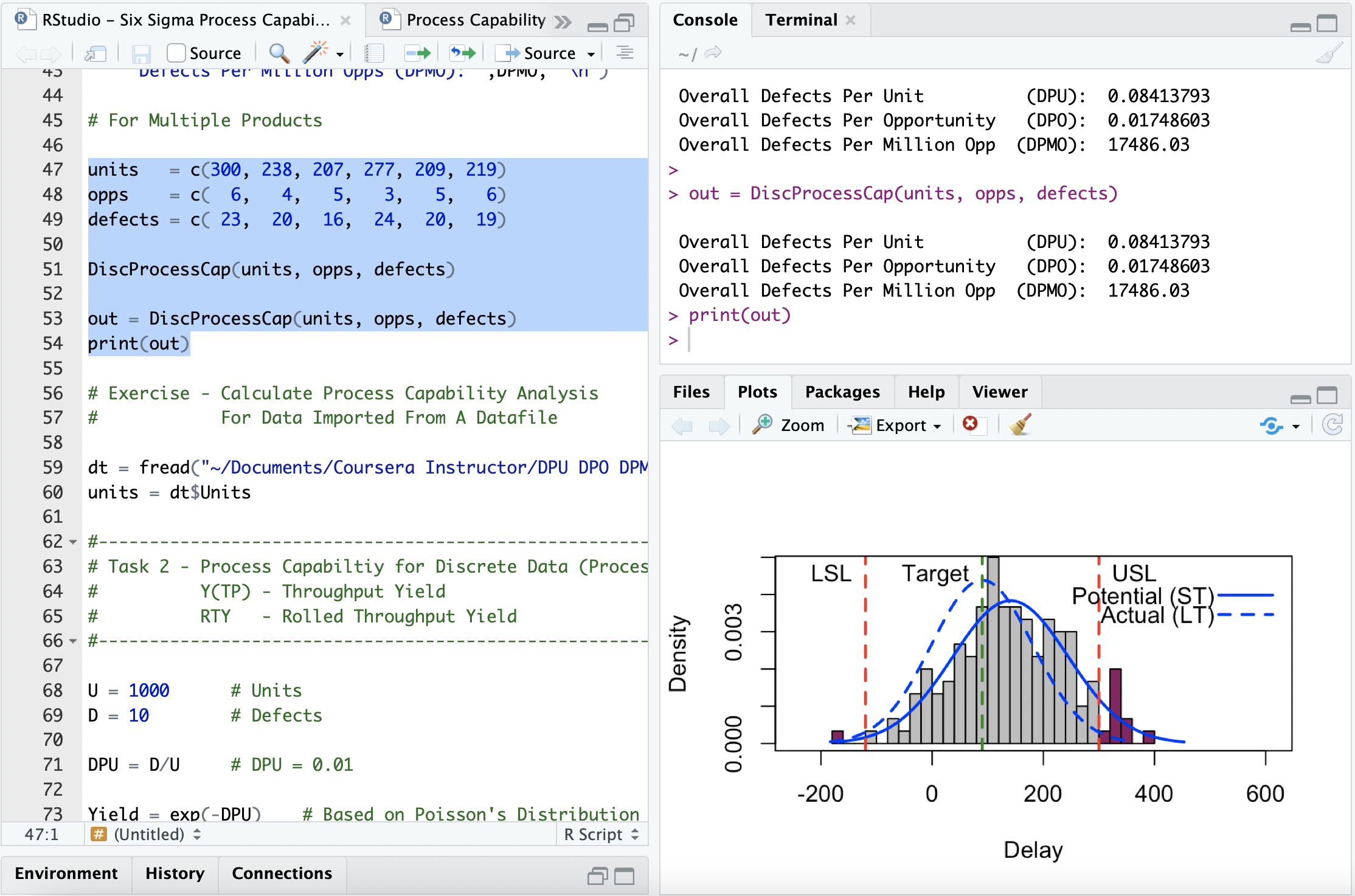Clear all plots with broom icon
Image resolution: width=1355 pixels, height=896 pixels.
(x=1020, y=425)
